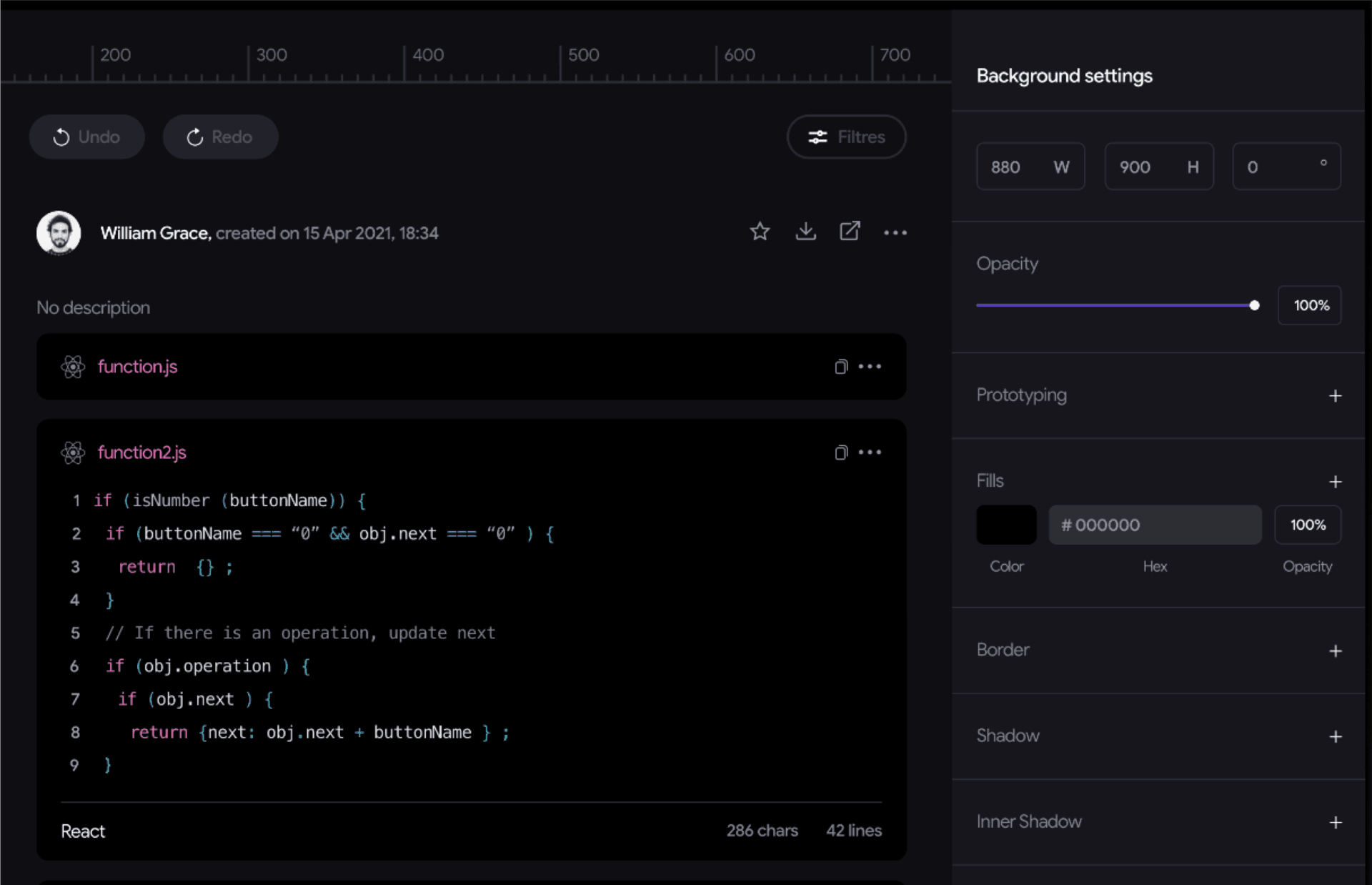Screen dimensions: 1372x885
Task: Click the three-dot menu for function2.js
Action: (x=870, y=452)
